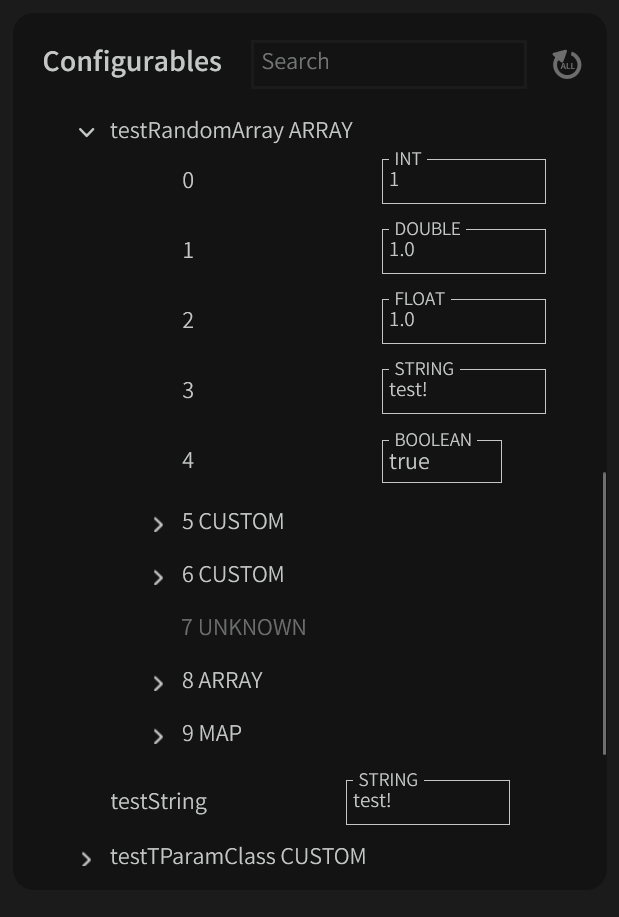The height and width of the screenshot is (917, 619).
Task: Select the testTParamClass CUSTOM label
Action: [x=238, y=856]
